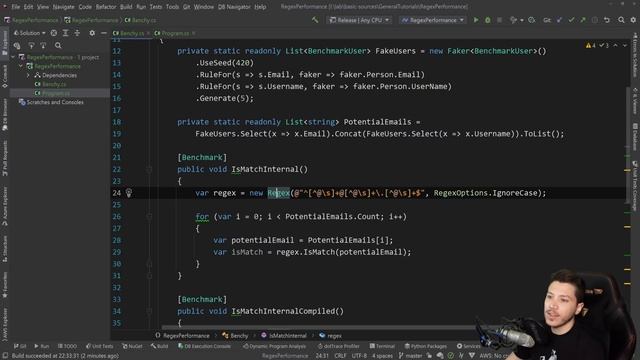
Task: Click the expand all icon in the Solution panel
Action: pyautogui.click(x=65, y=33)
